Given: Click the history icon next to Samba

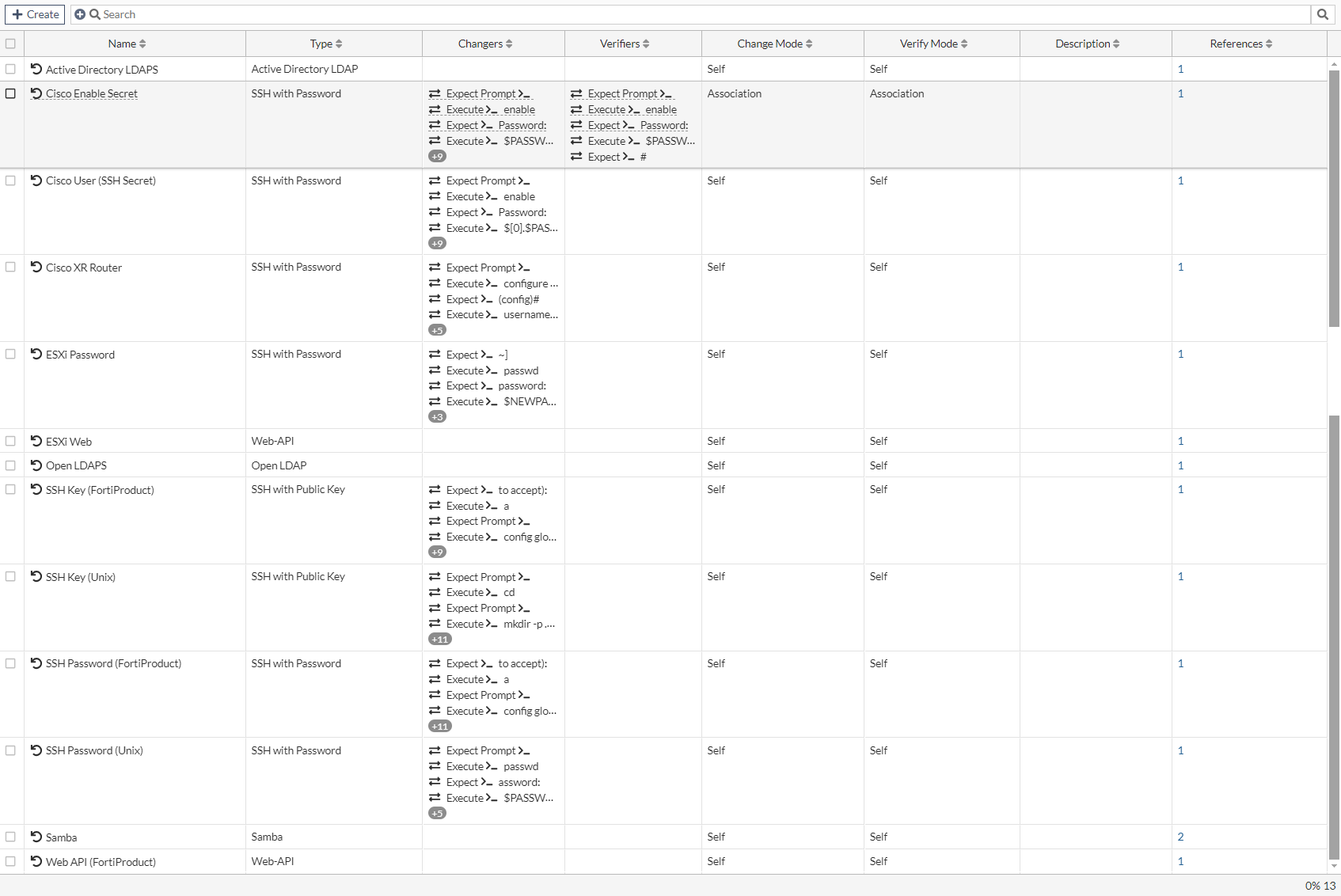Looking at the screenshot, I should 36,837.
